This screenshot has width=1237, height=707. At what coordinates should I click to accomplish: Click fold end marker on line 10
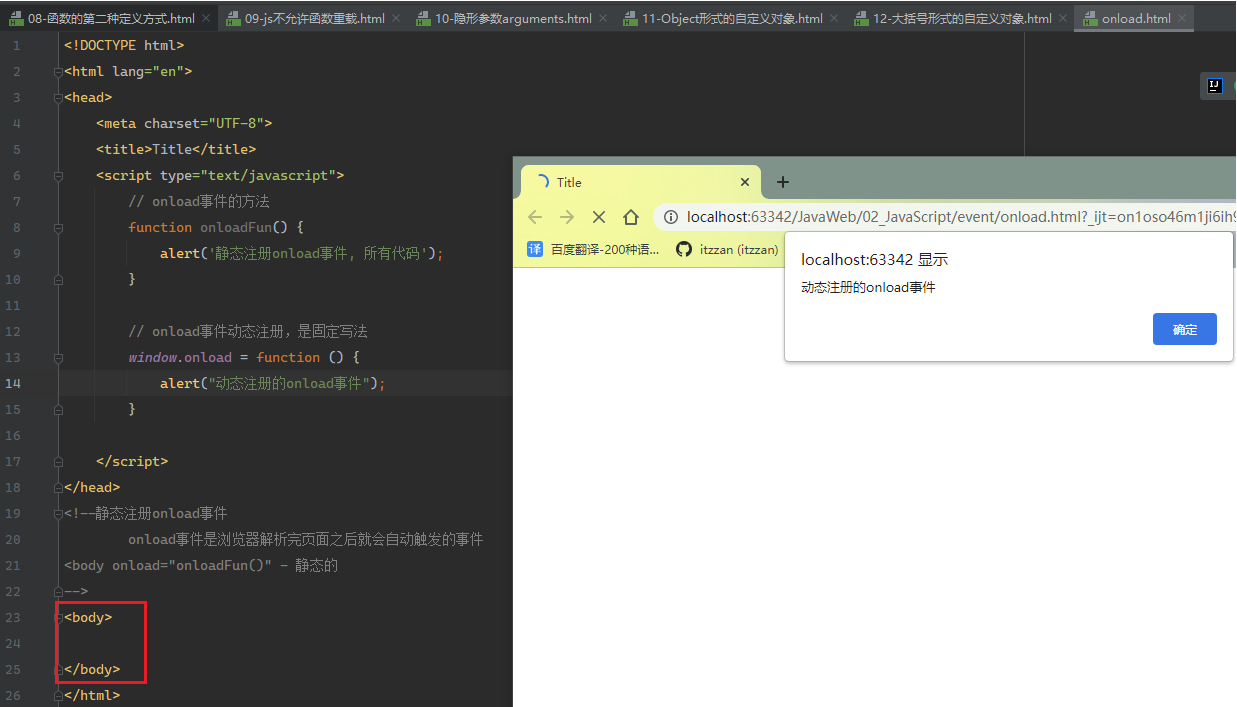click(58, 280)
